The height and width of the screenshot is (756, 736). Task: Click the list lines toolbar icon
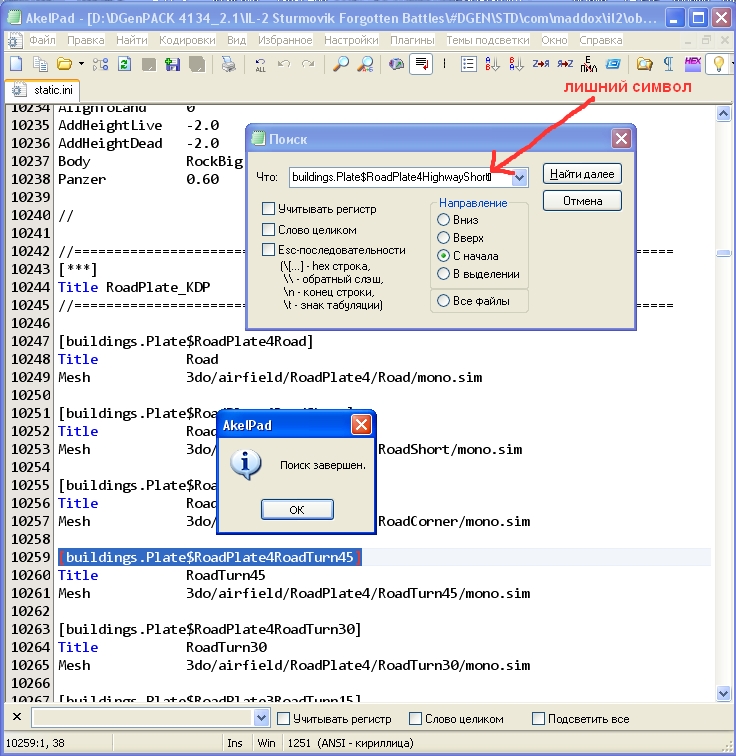[x=468, y=64]
